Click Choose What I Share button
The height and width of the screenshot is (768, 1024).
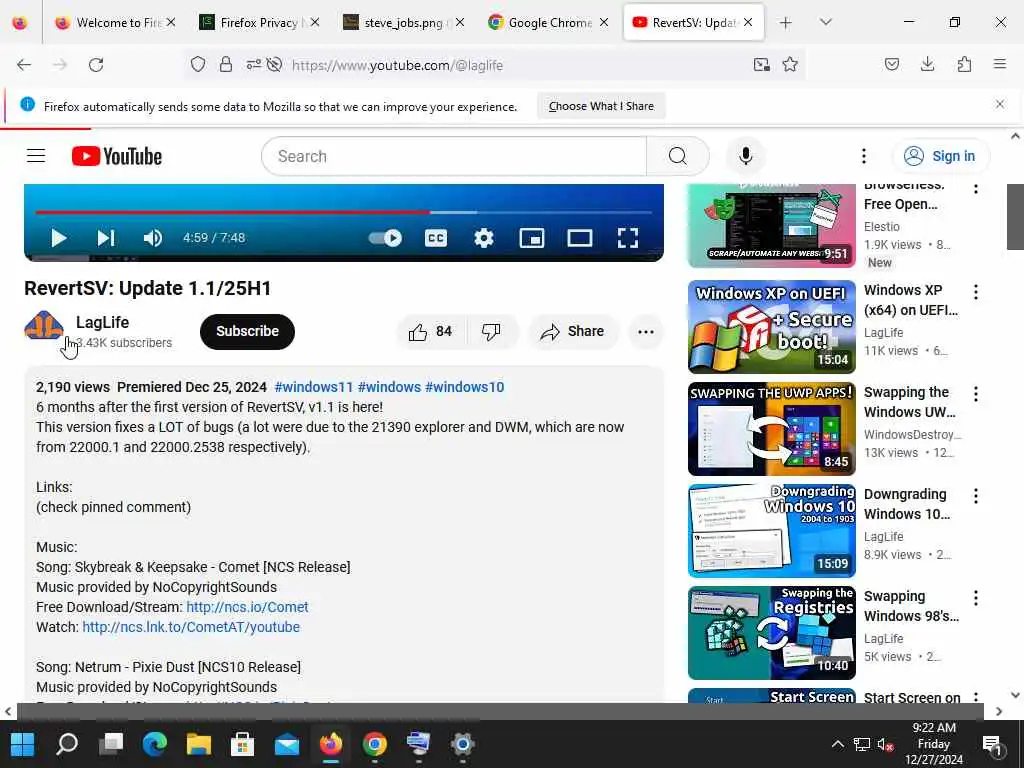pos(601,106)
